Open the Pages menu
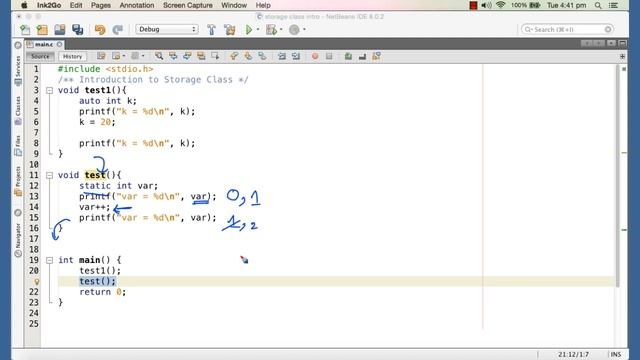 point(101,5)
